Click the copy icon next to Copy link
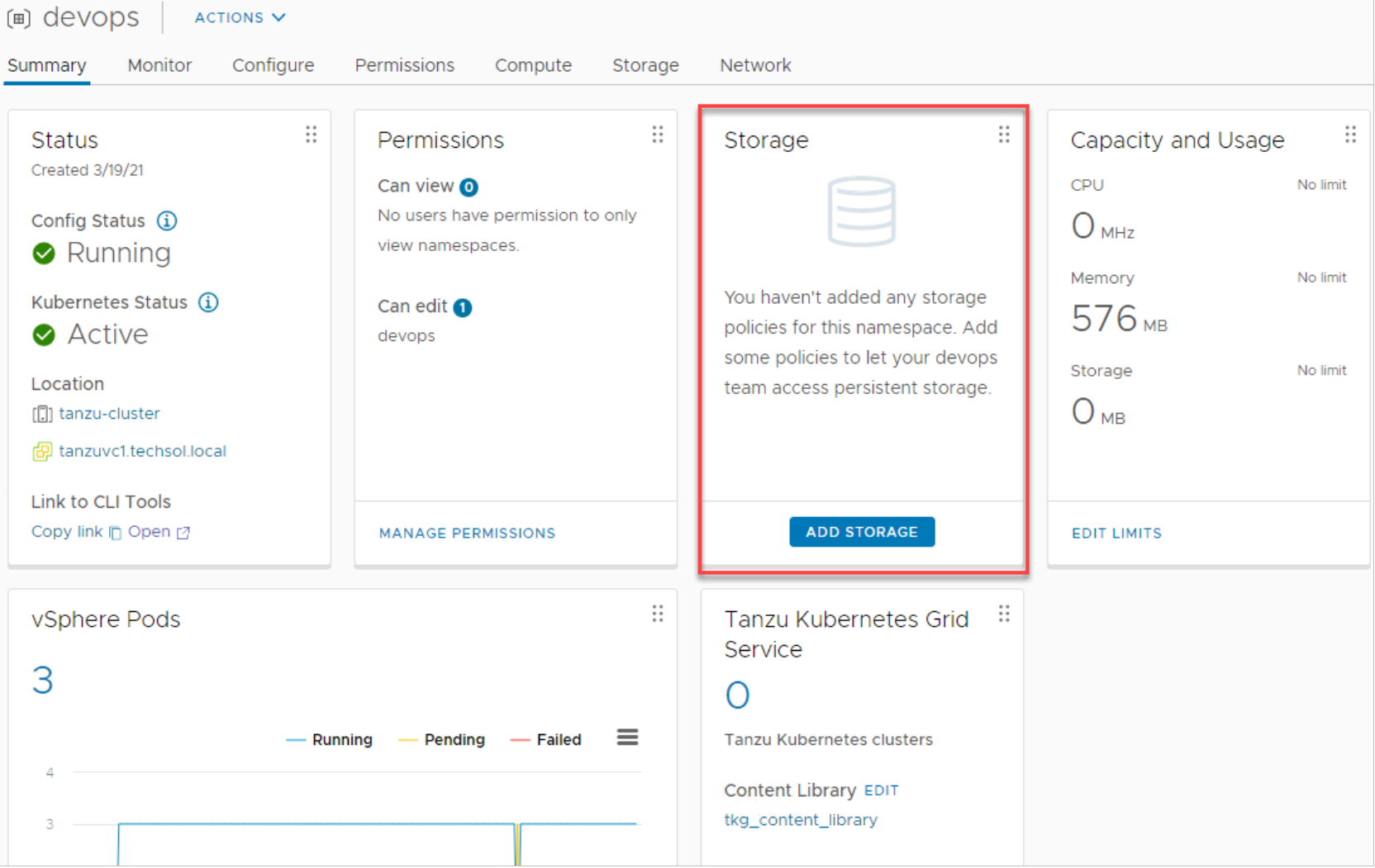1375x868 pixels. pyautogui.click(x=116, y=533)
